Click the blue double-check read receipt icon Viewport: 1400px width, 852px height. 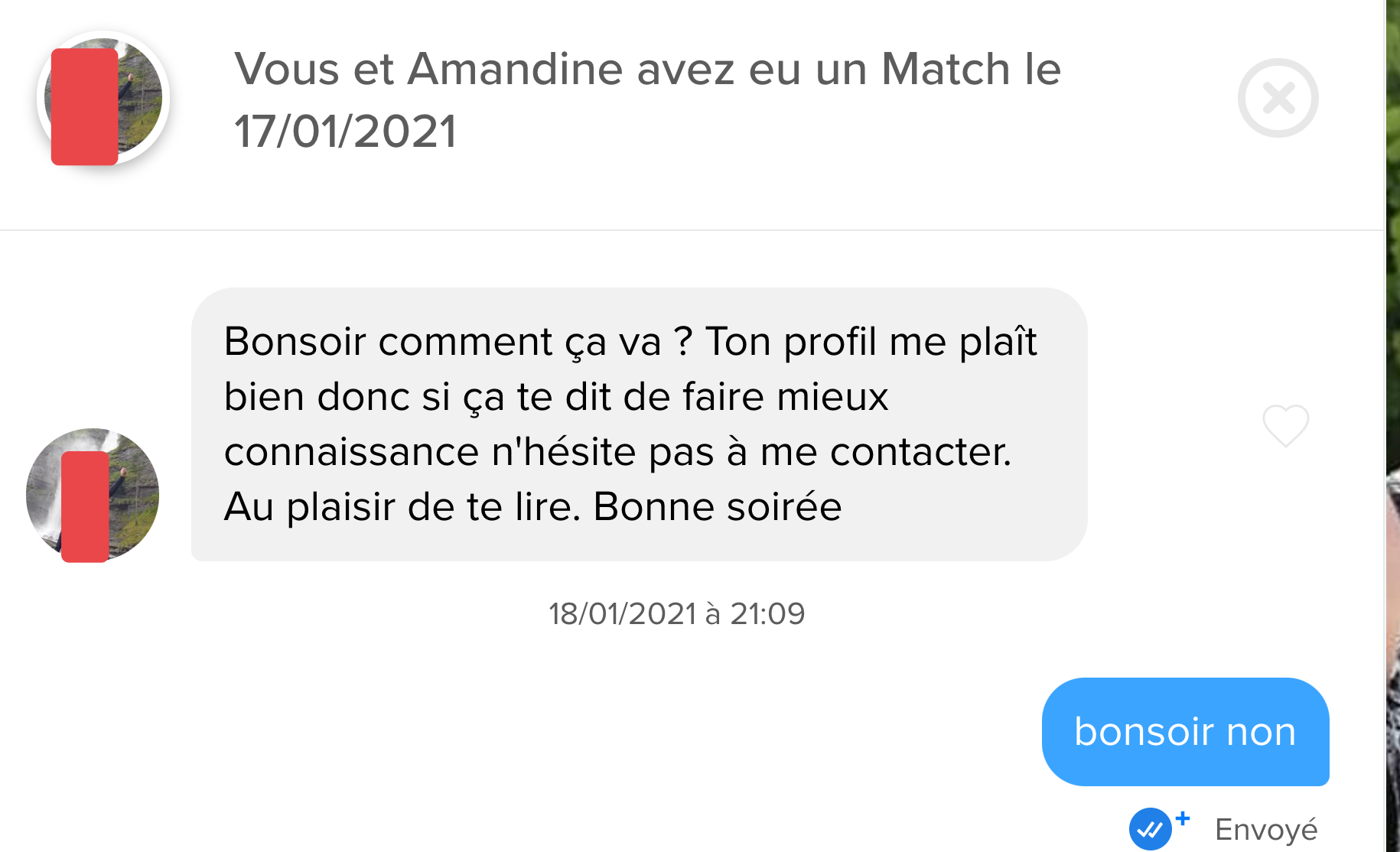[1149, 829]
